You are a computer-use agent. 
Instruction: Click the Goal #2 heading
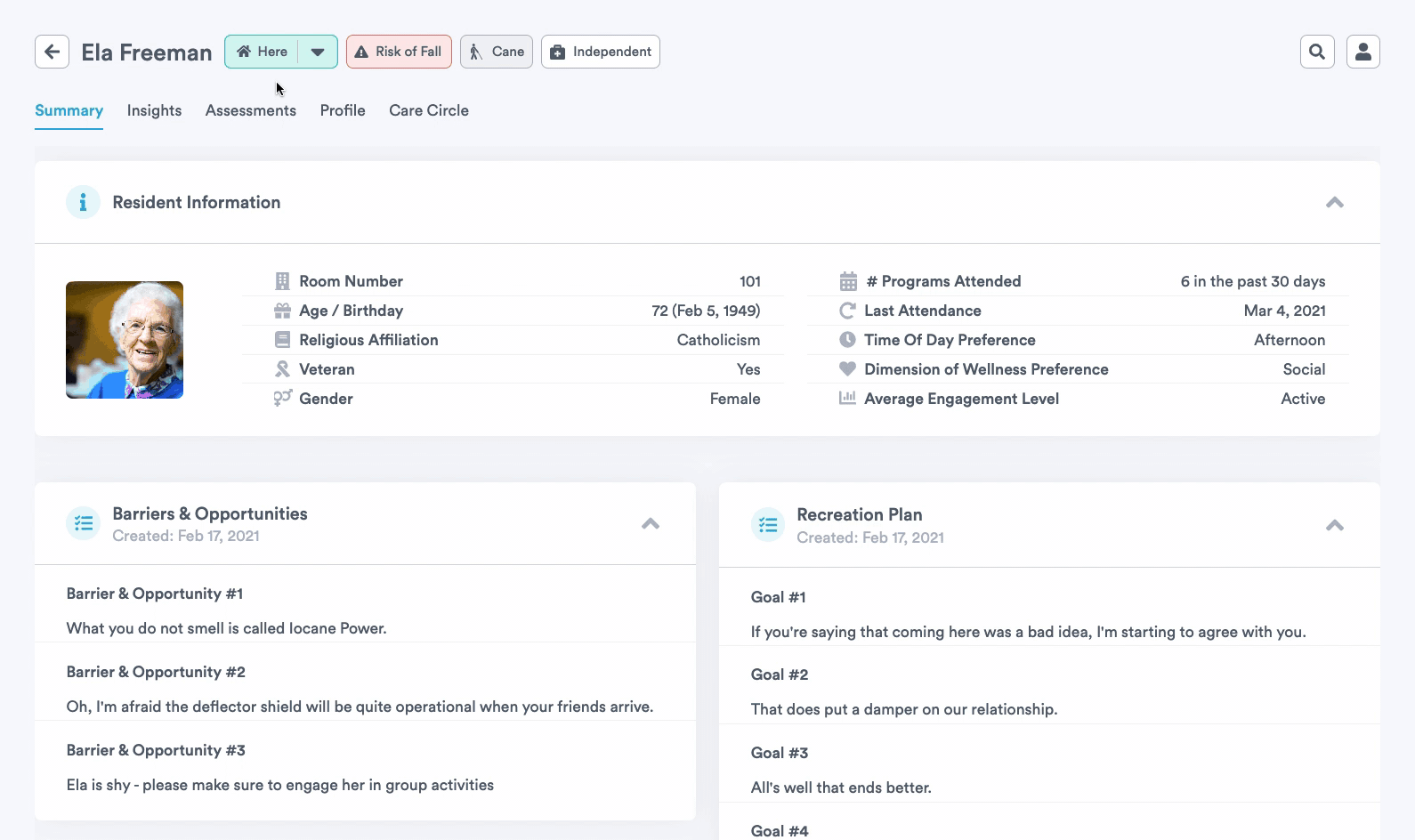[780, 674]
